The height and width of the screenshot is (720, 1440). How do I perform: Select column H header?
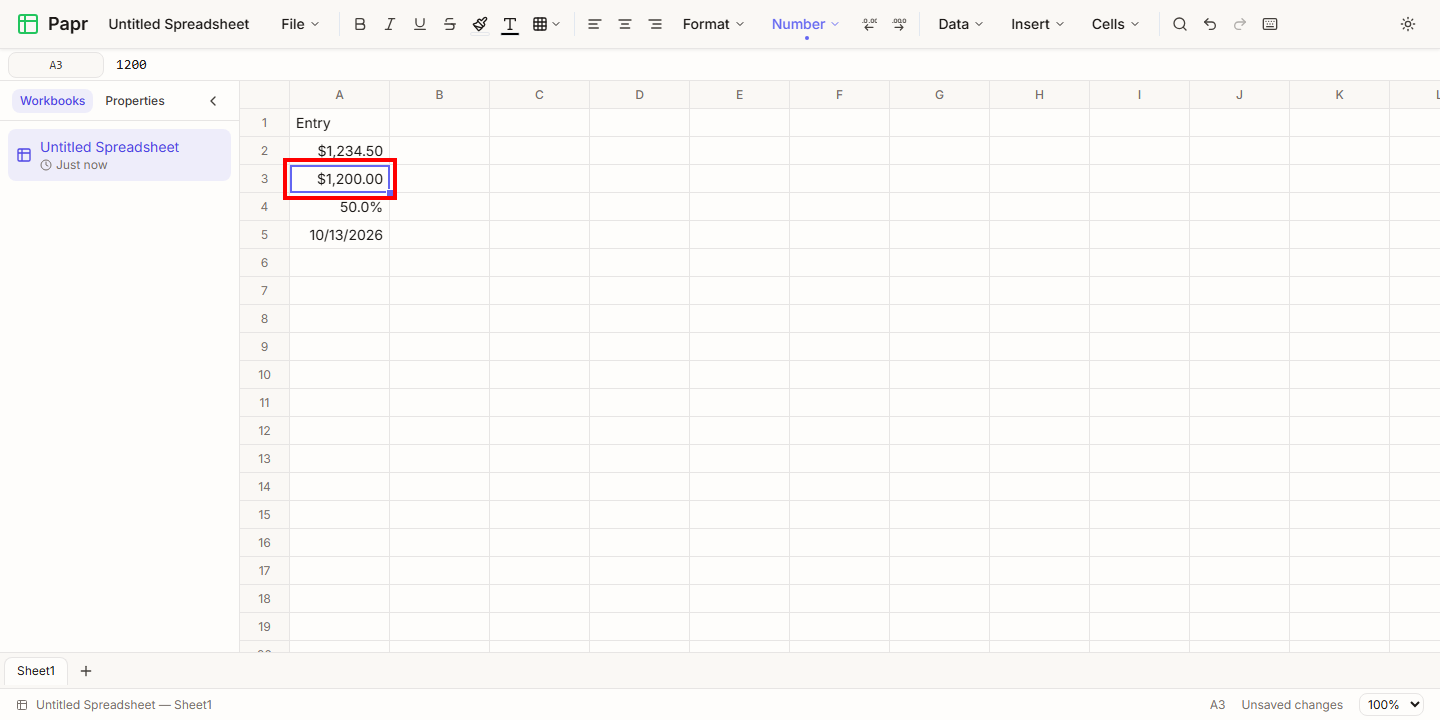click(1040, 95)
